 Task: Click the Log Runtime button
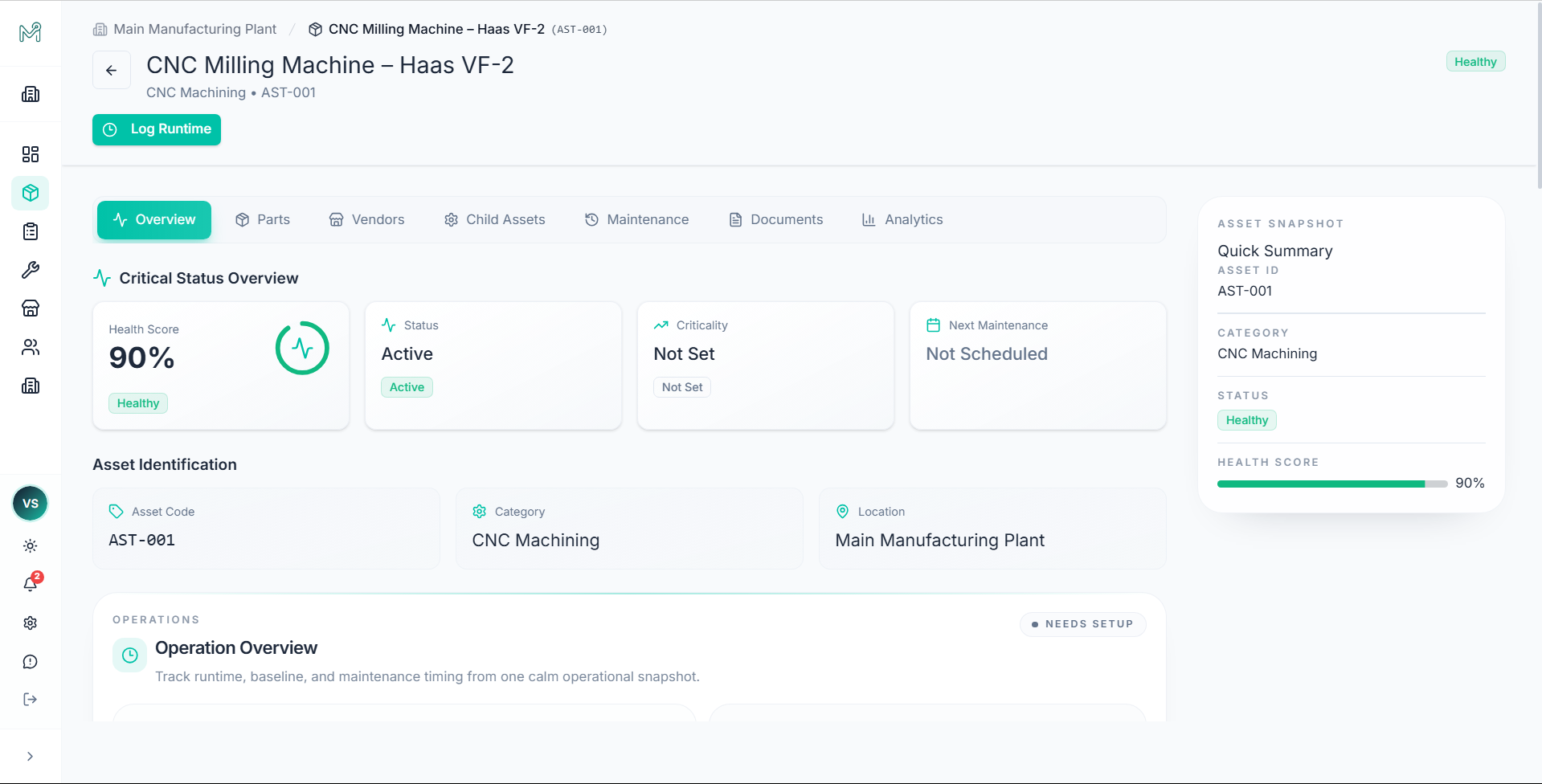pyautogui.click(x=157, y=129)
